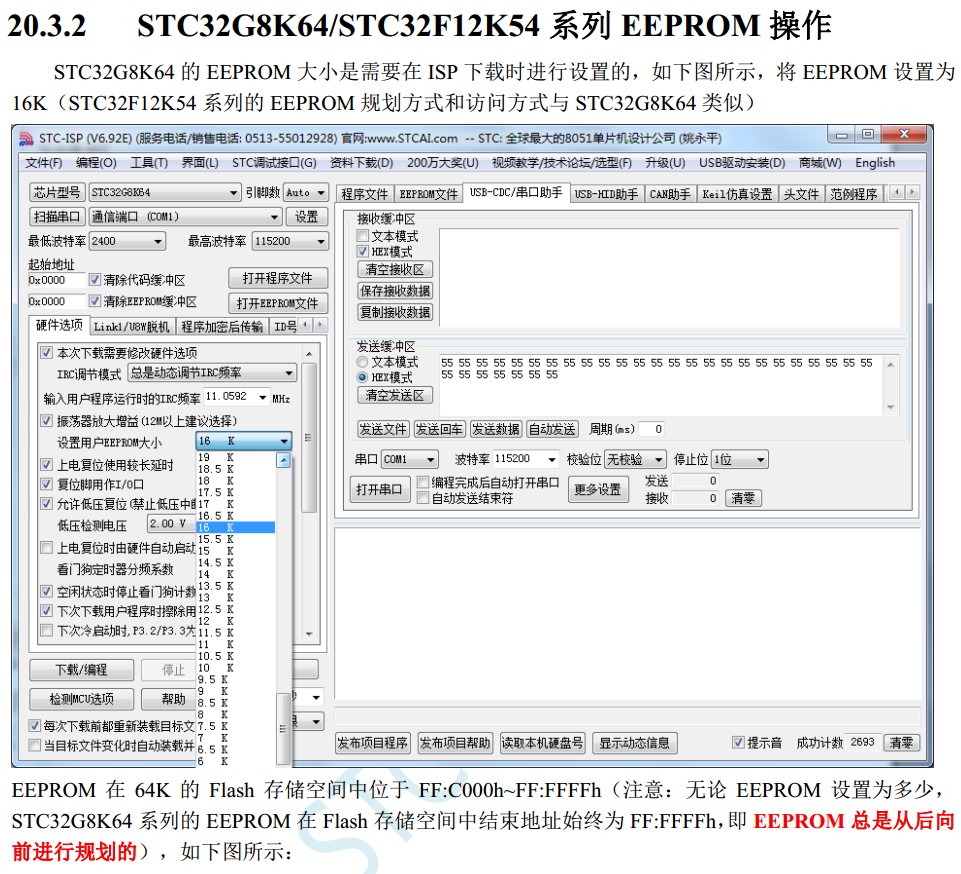
Task: Click code start address 0x0000 field beside 清除代码缓冲区
Action: [56, 280]
